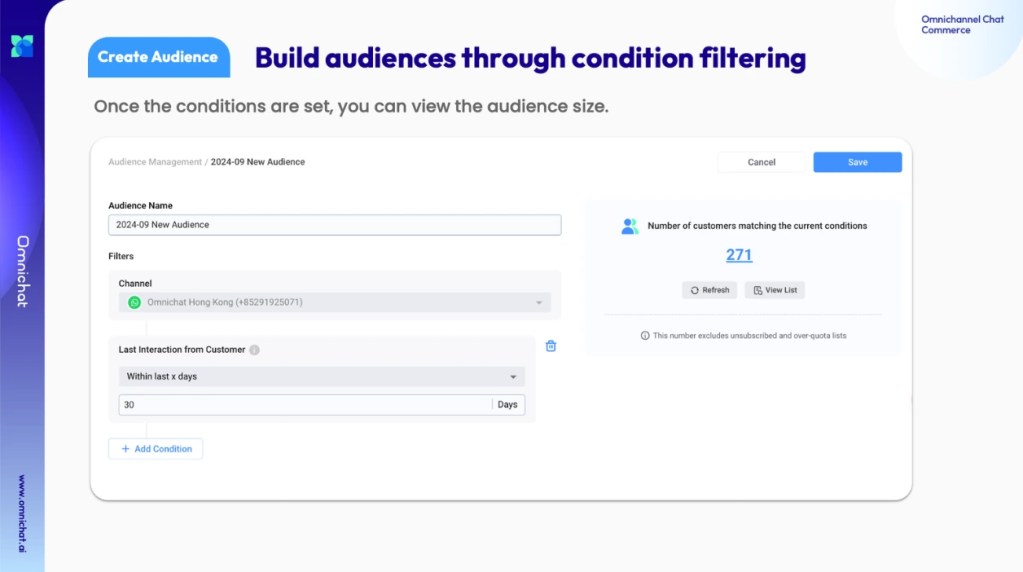This screenshot has width=1023, height=572.
Task: Click the Days unit label
Action: click(x=508, y=404)
